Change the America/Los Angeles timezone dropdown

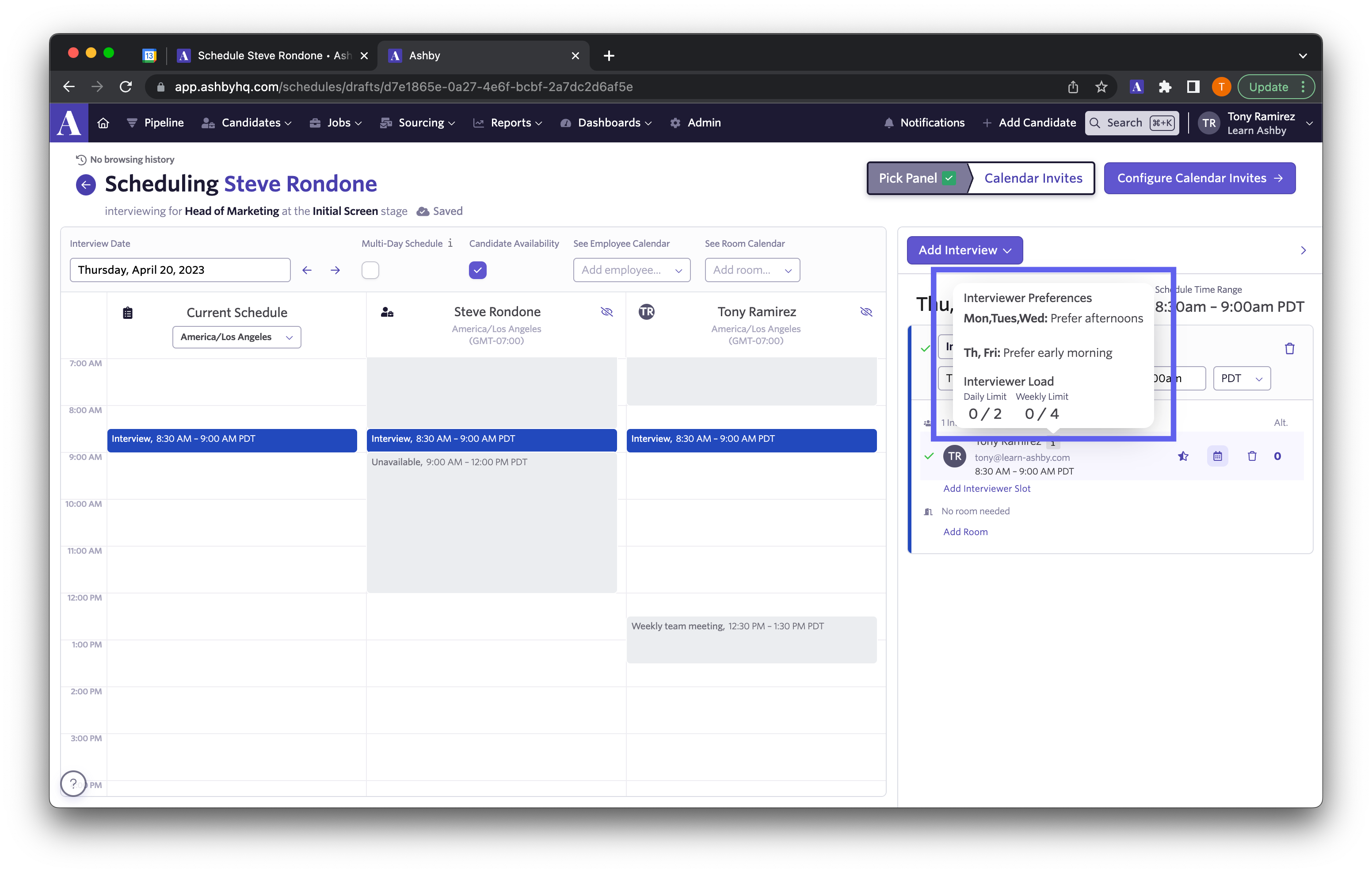click(236, 337)
